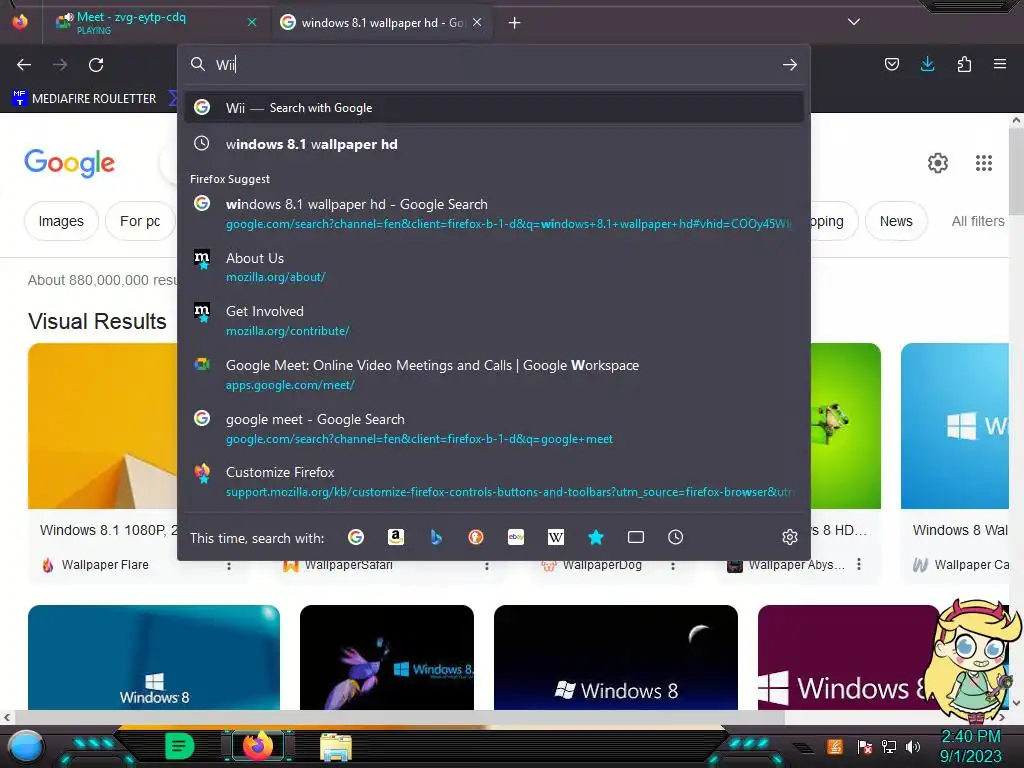
Task: Click the horizontal page scrollbar
Action: [398, 717]
